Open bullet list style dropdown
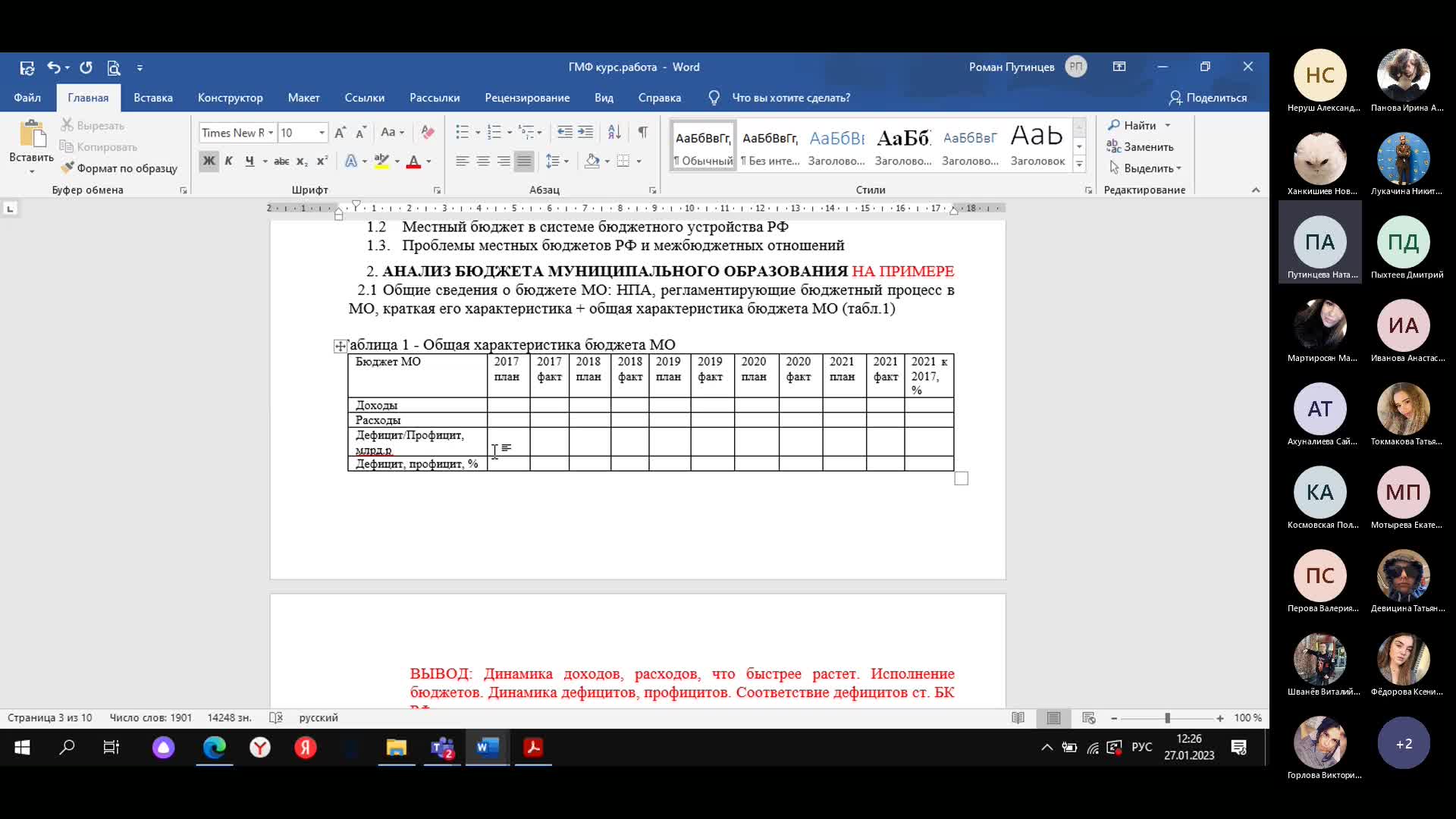 [478, 133]
